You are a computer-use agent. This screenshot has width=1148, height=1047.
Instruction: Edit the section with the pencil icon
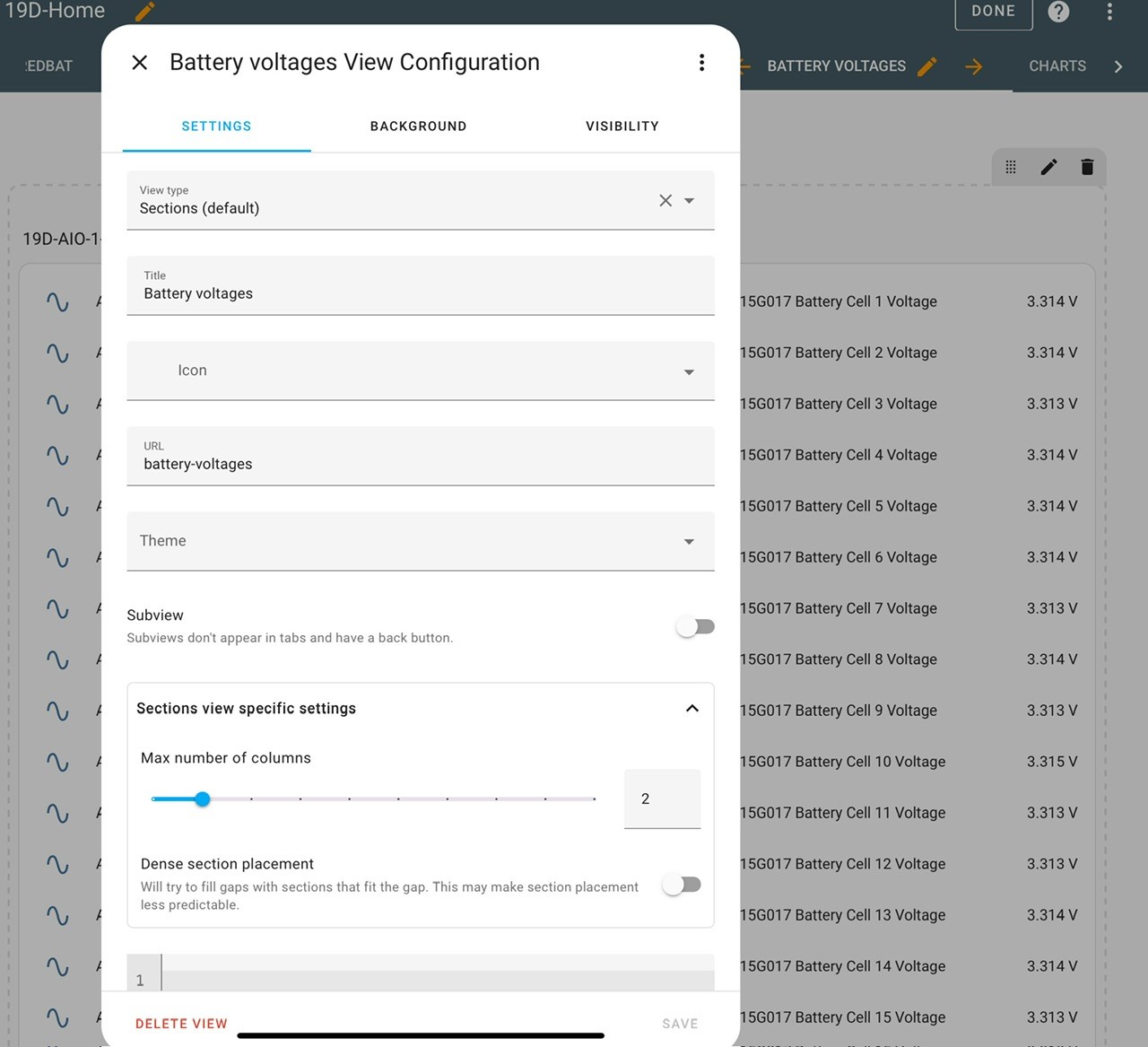1048,167
